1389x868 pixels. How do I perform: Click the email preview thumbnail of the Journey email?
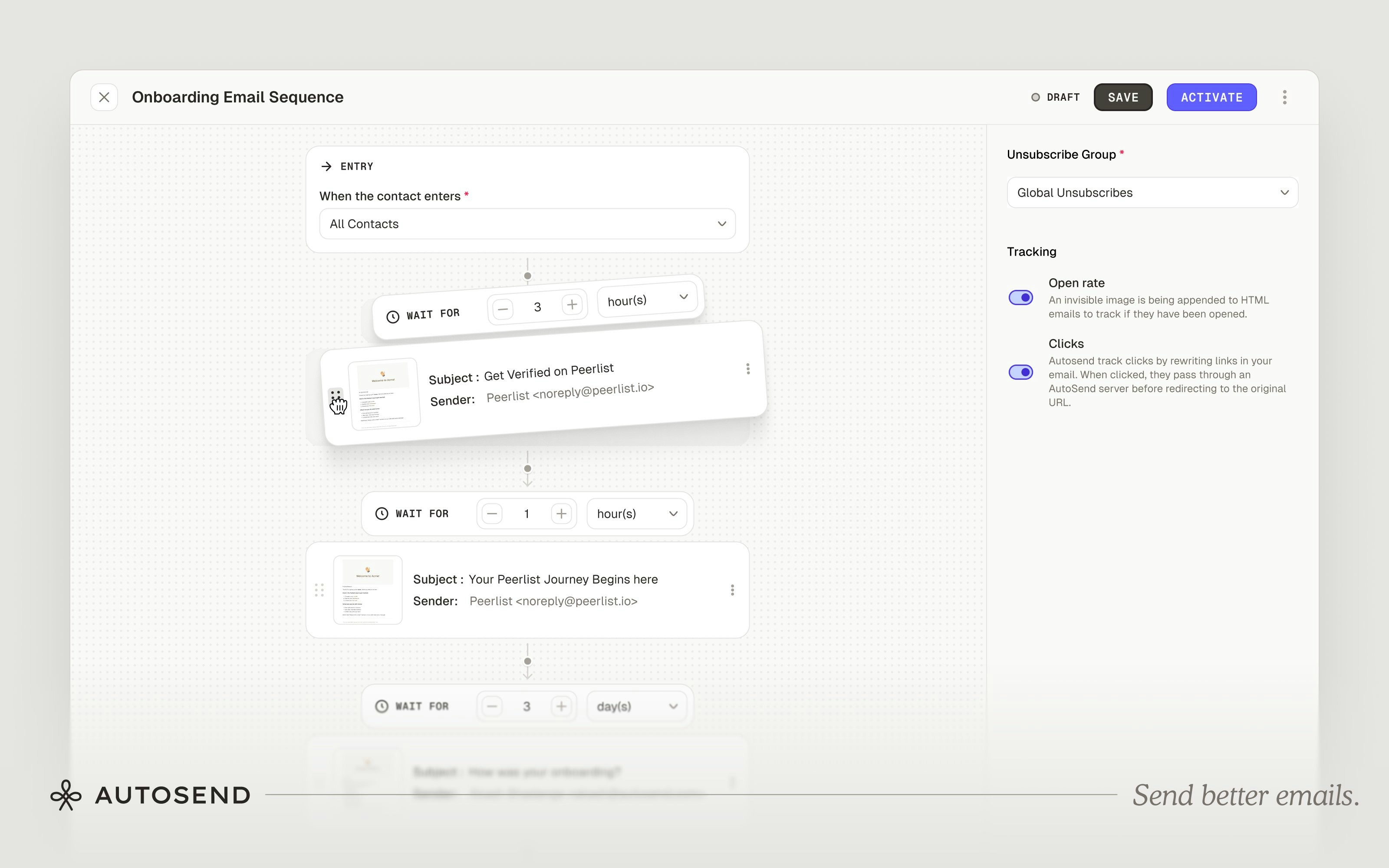point(368,589)
